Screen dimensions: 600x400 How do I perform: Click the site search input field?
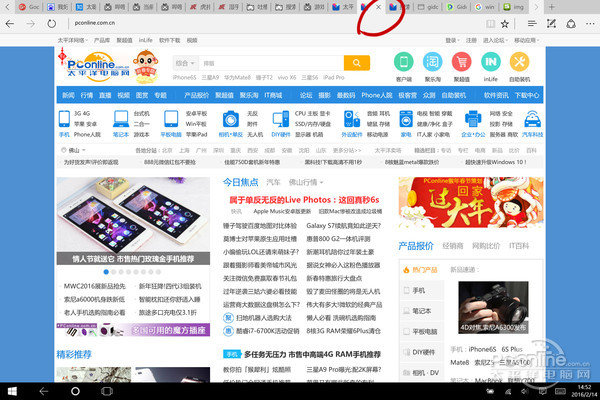pyautogui.click(x=271, y=63)
